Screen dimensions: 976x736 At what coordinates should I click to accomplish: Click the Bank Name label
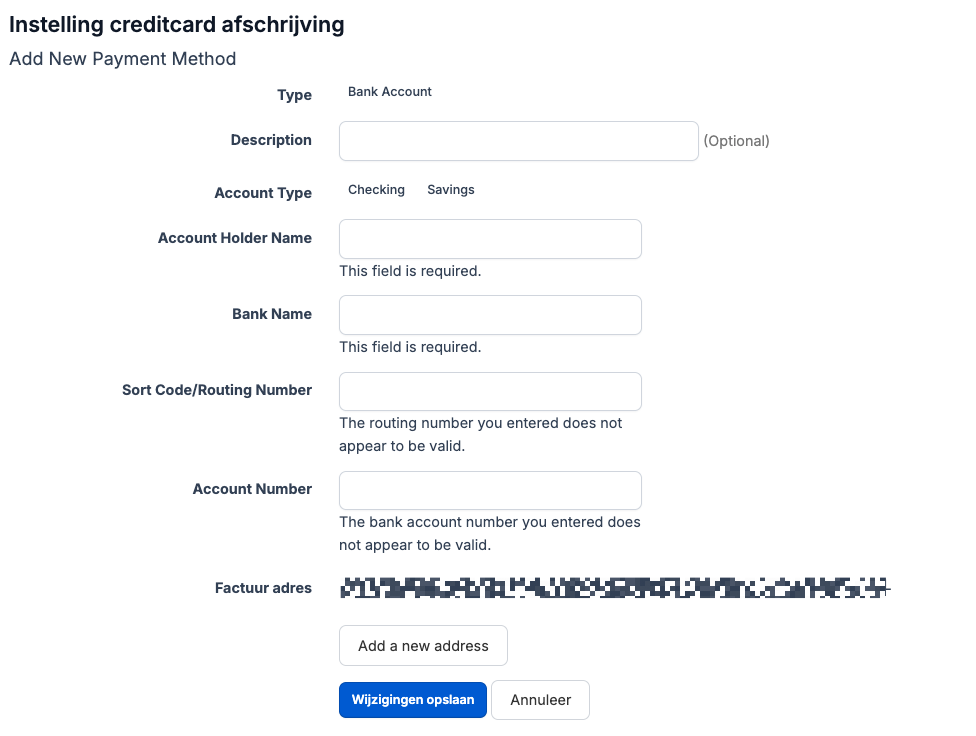tap(272, 314)
